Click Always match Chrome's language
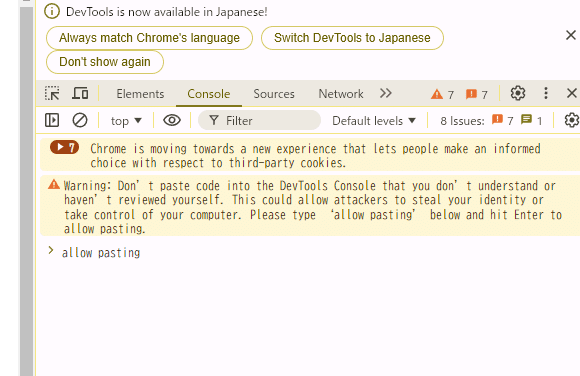The image size is (580, 376). [x=149, y=38]
